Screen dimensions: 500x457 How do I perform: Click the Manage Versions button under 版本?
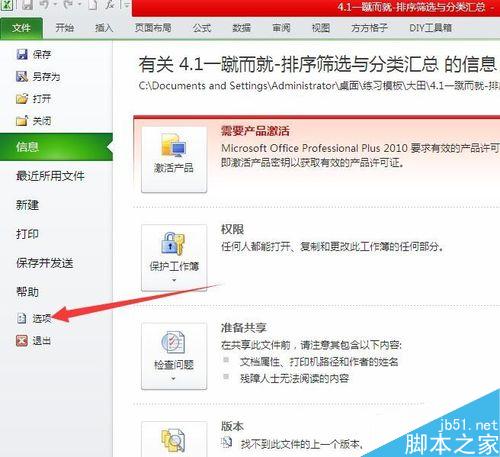coord(174,439)
